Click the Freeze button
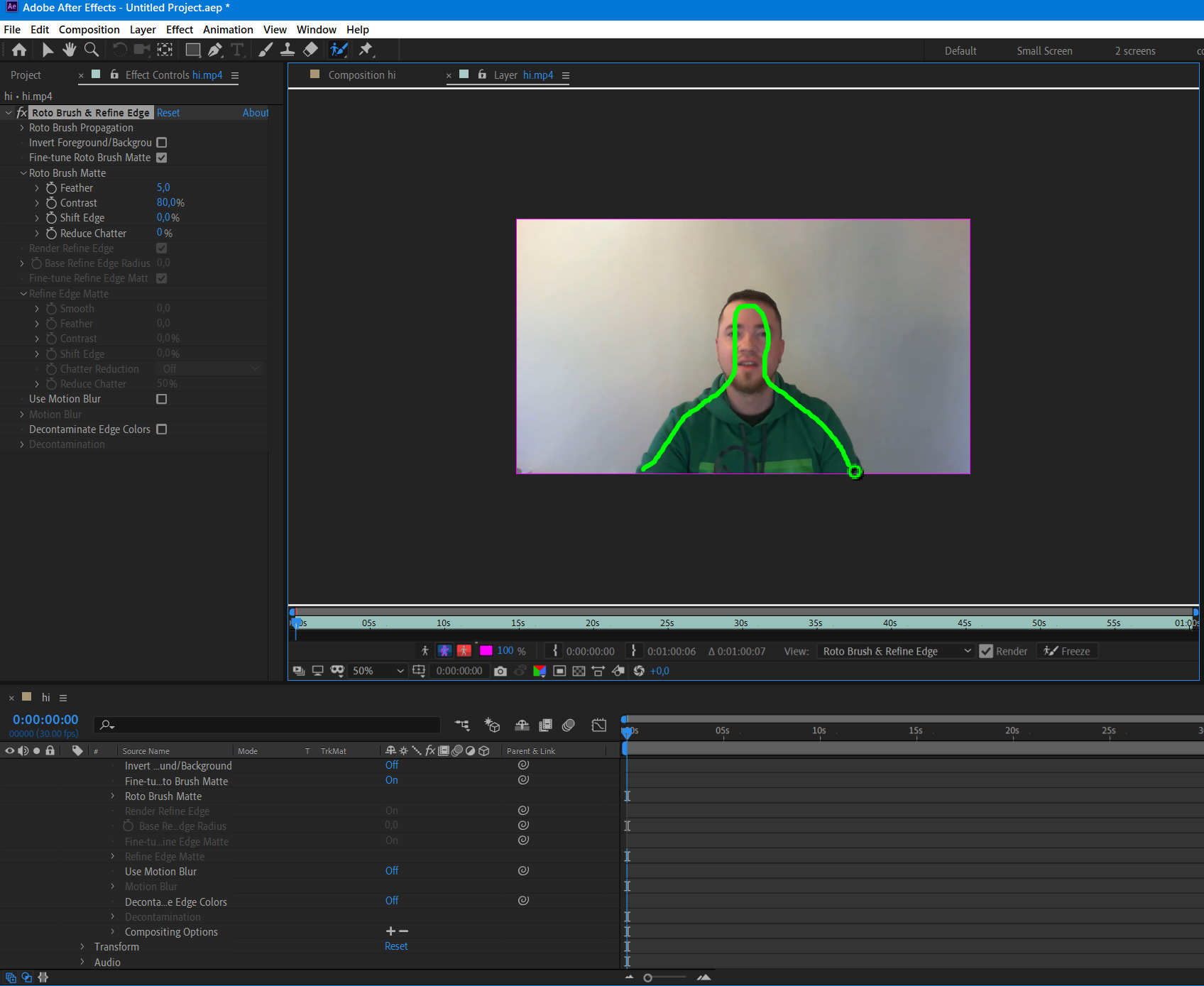This screenshot has width=1204, height=986. point(1067,651)
